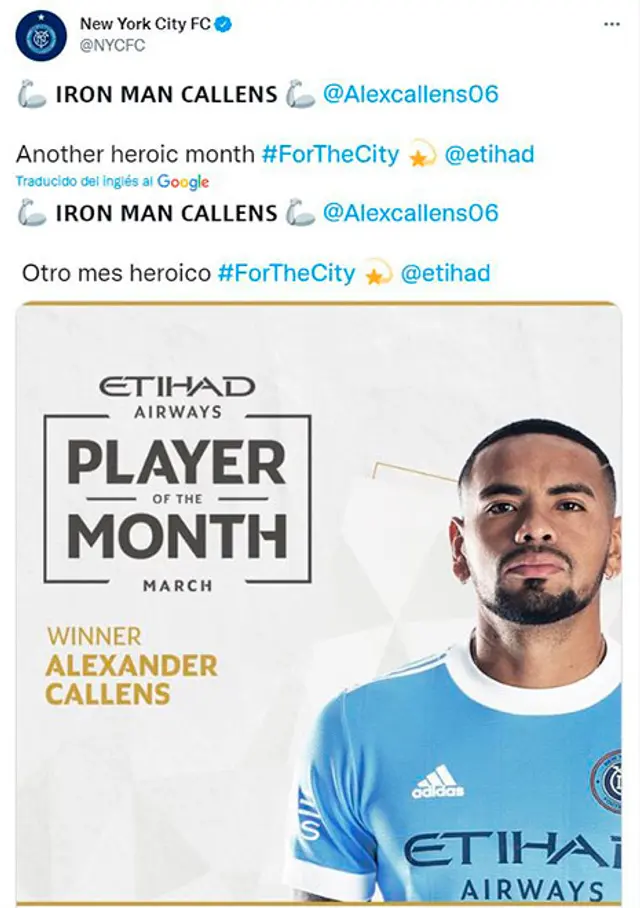Click the adidas logo on the jersey
Image resolution: width=640 pixels, height=908 pixels.
438,781
